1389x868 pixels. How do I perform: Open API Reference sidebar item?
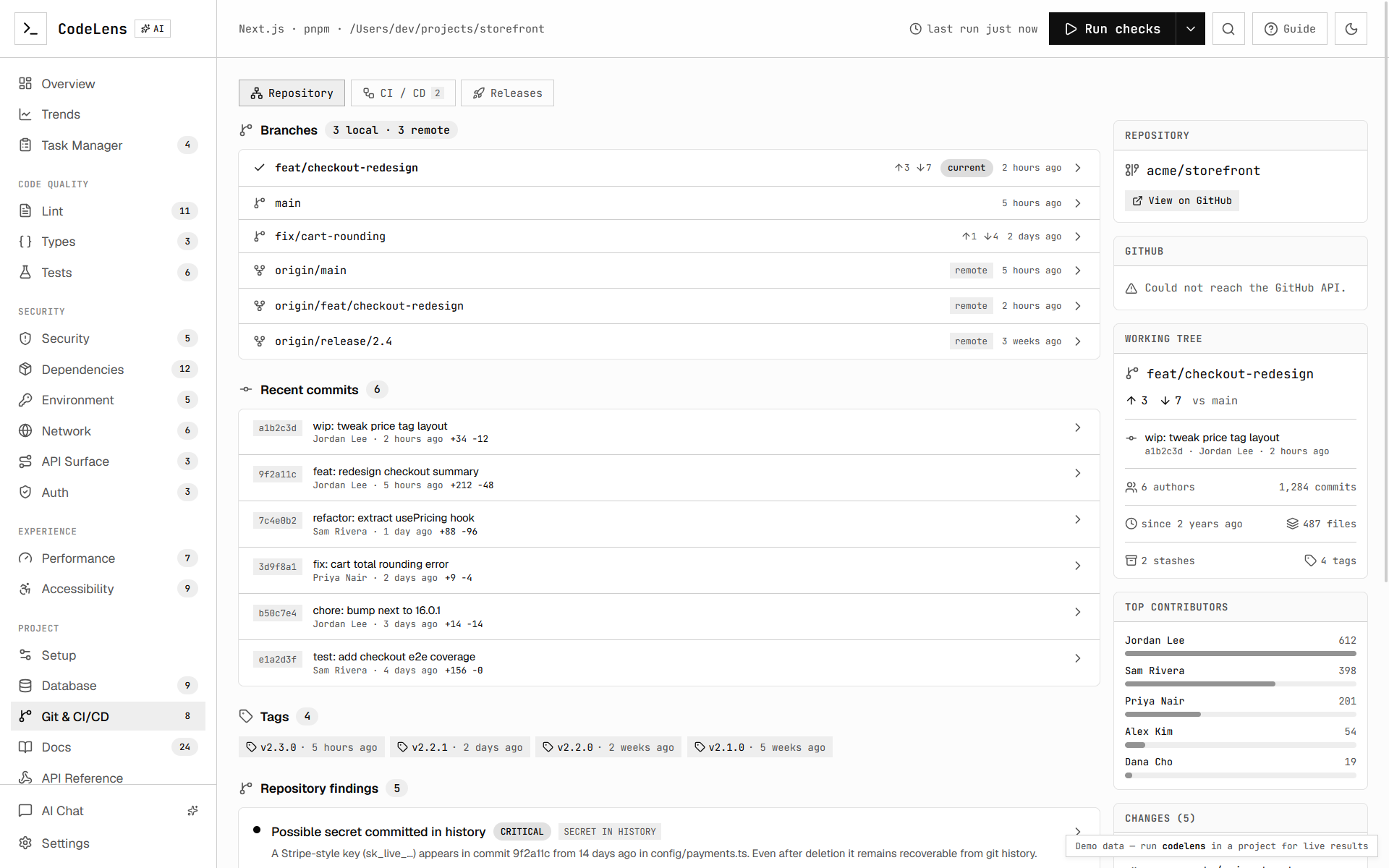coord(108,778)
